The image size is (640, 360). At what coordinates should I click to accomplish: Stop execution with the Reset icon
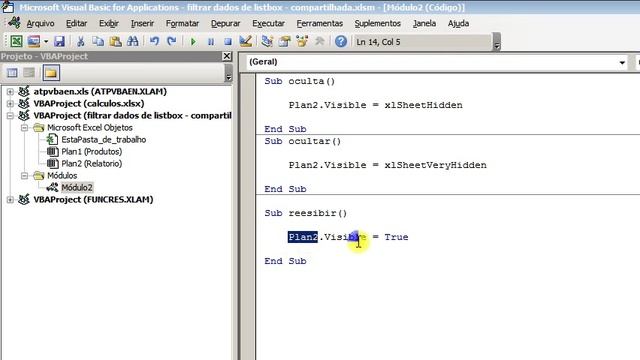tap(228, 42)
